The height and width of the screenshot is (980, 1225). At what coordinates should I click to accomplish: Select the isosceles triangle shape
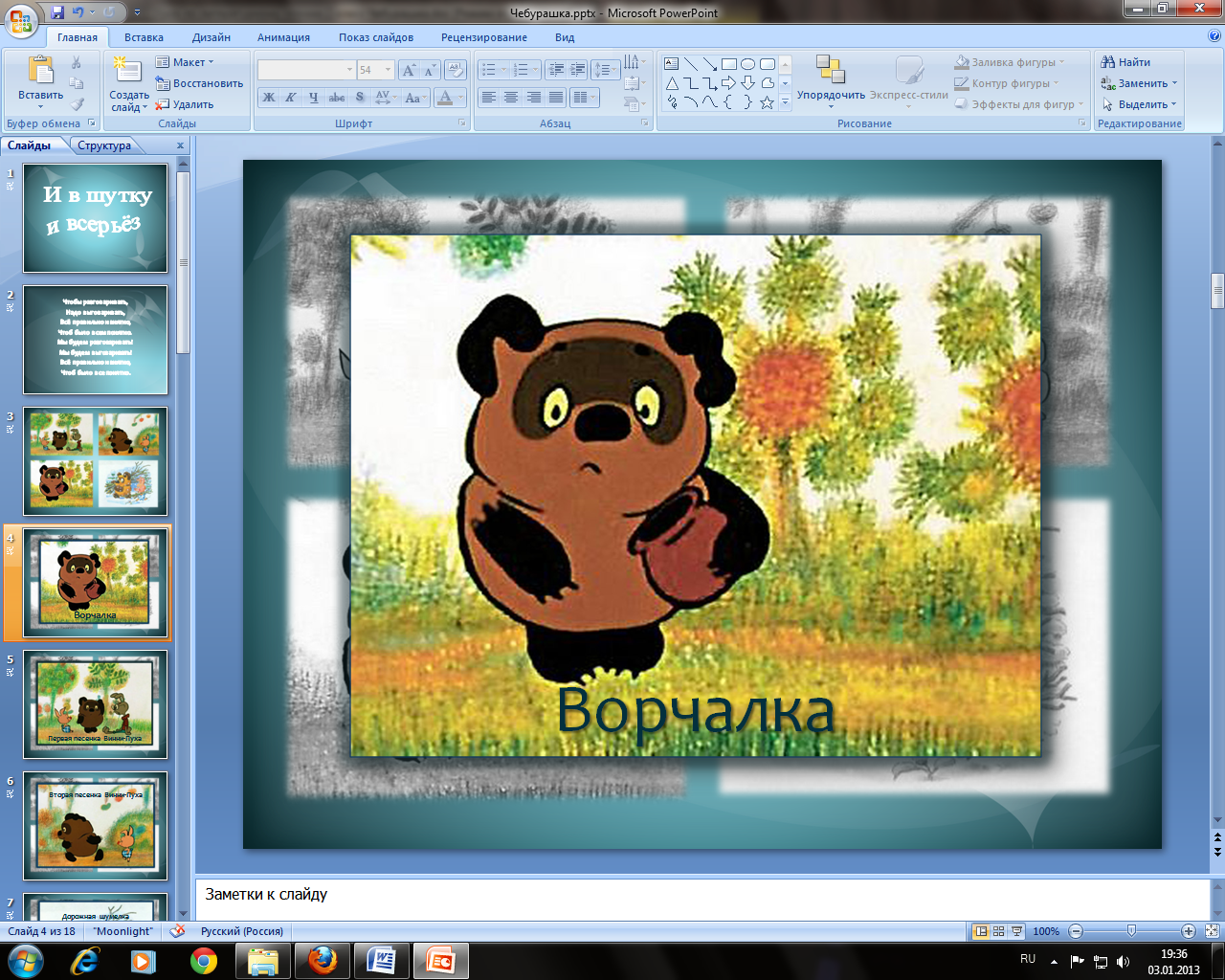pyautogui.click(x=672, y=83)
